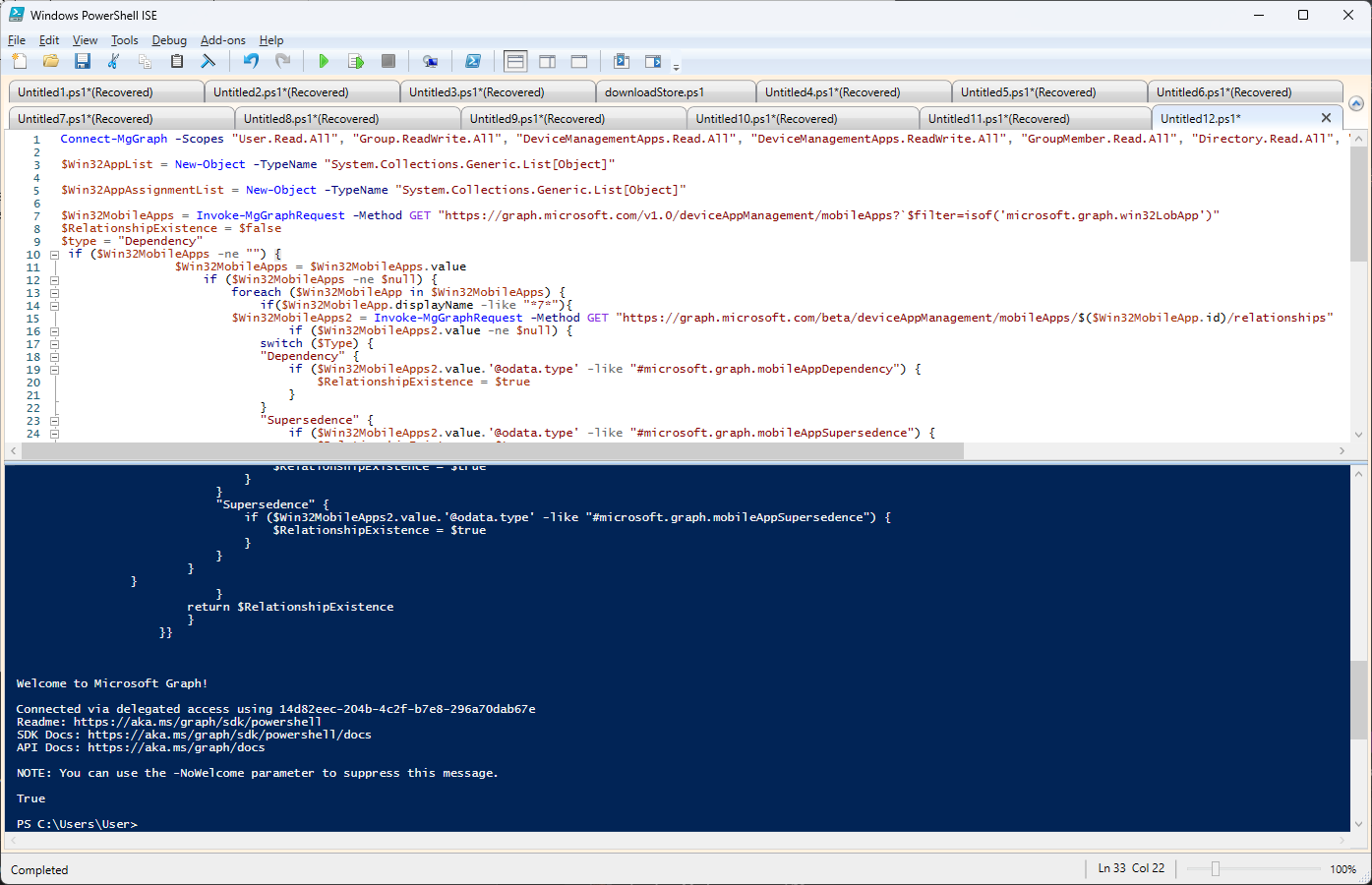
Task: Collapse the if block at line 14
Action: (x=54, y=306)
